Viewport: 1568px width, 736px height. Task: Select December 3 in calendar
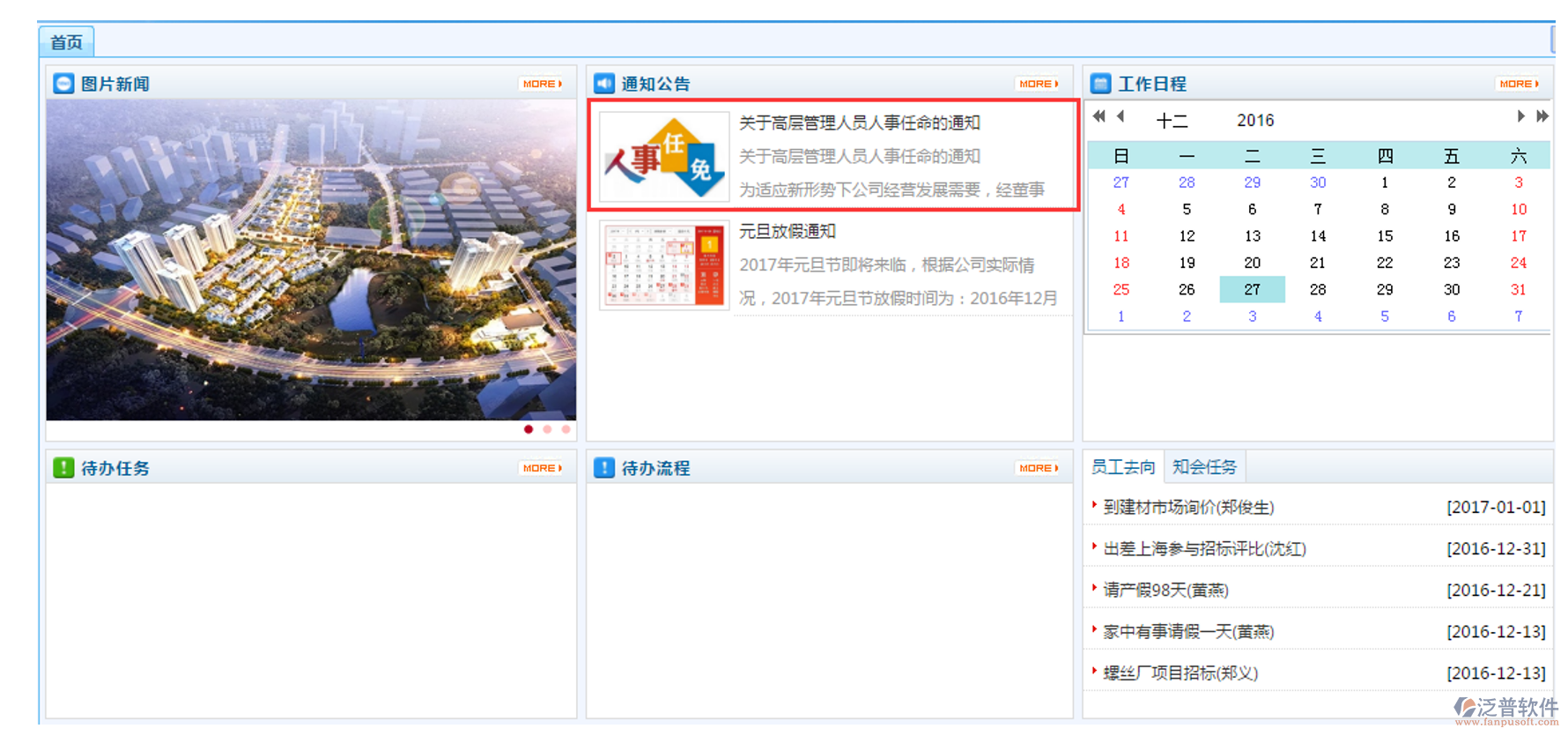1519,182
